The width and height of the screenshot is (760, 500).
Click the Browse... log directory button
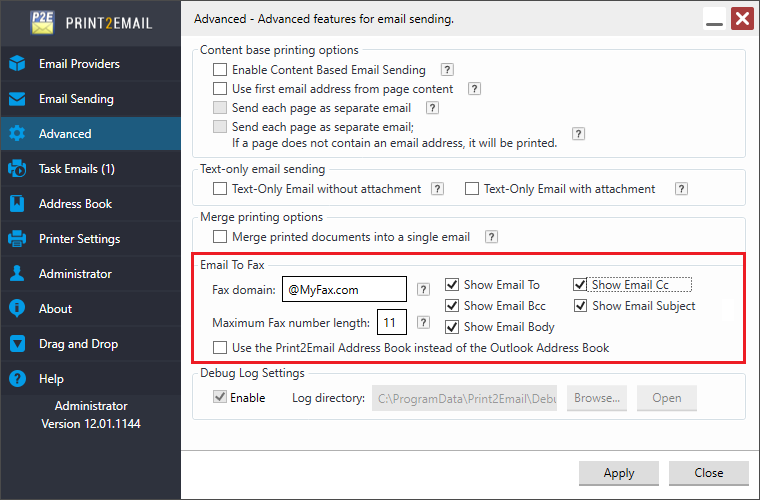(x=597, y=398)
